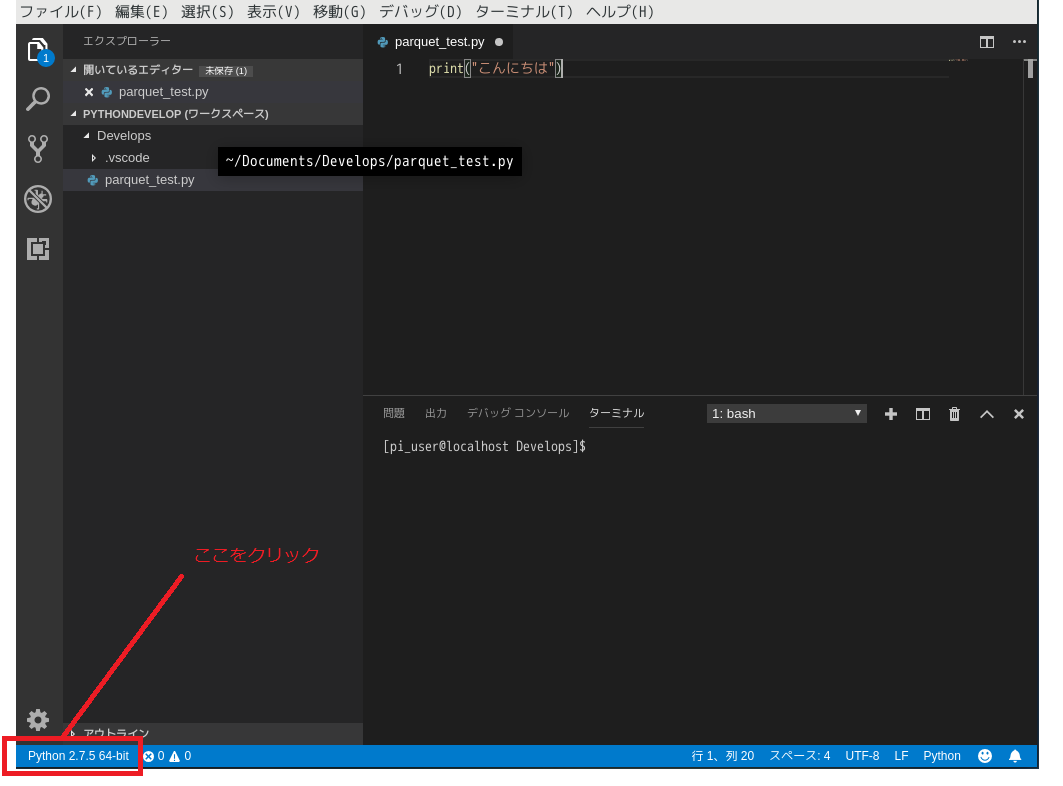Open the ターミナル(T) menu

point(523,12)
